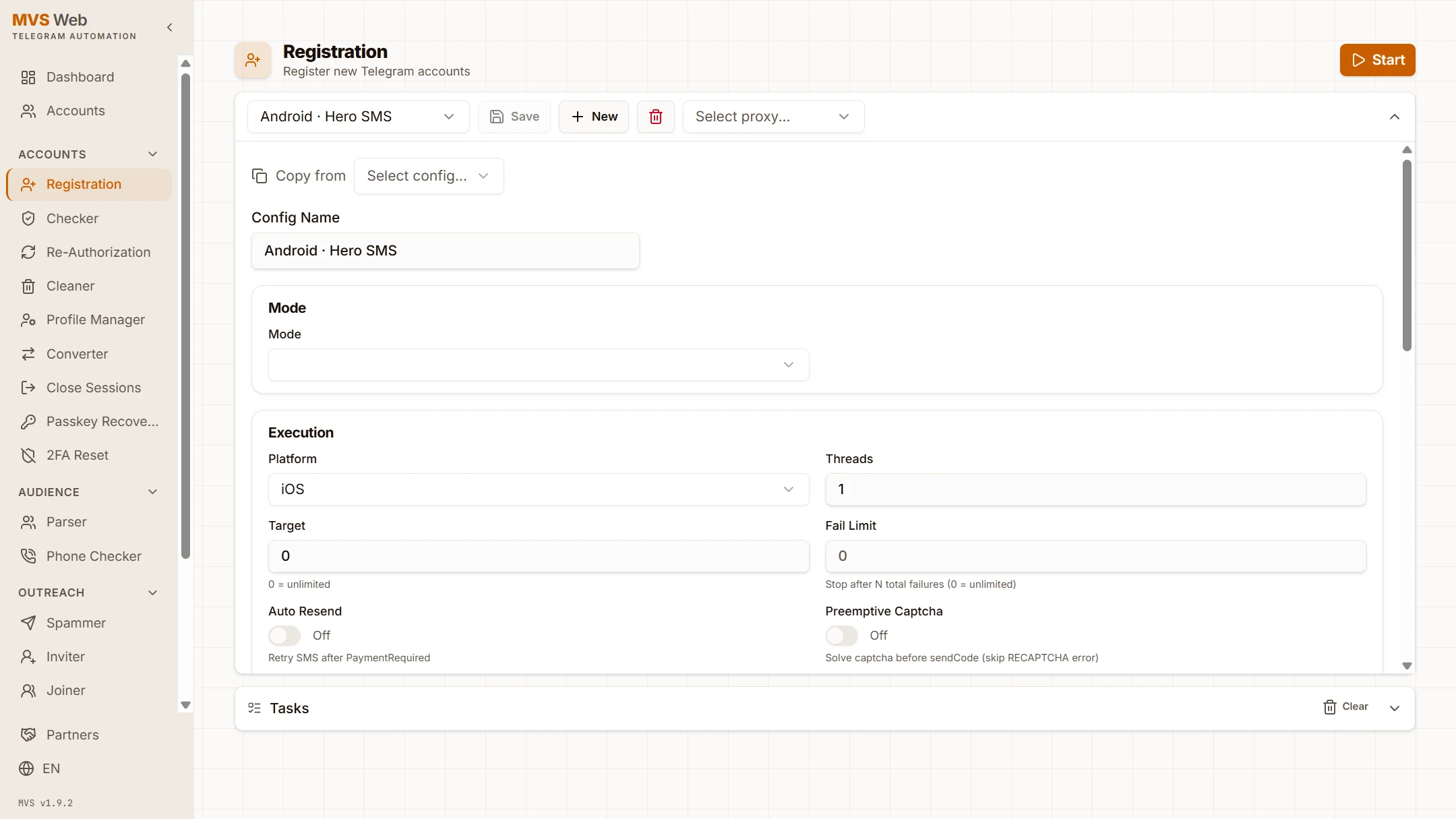Click the New config button
Viewport: 1456px width, 819px height.
(594, 117)
